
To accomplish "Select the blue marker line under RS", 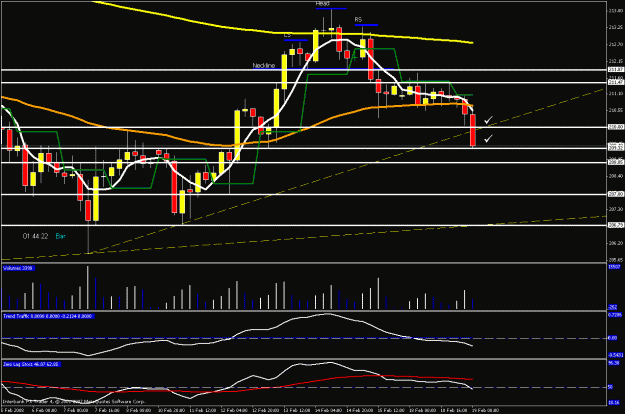I will tap(366, 25).
